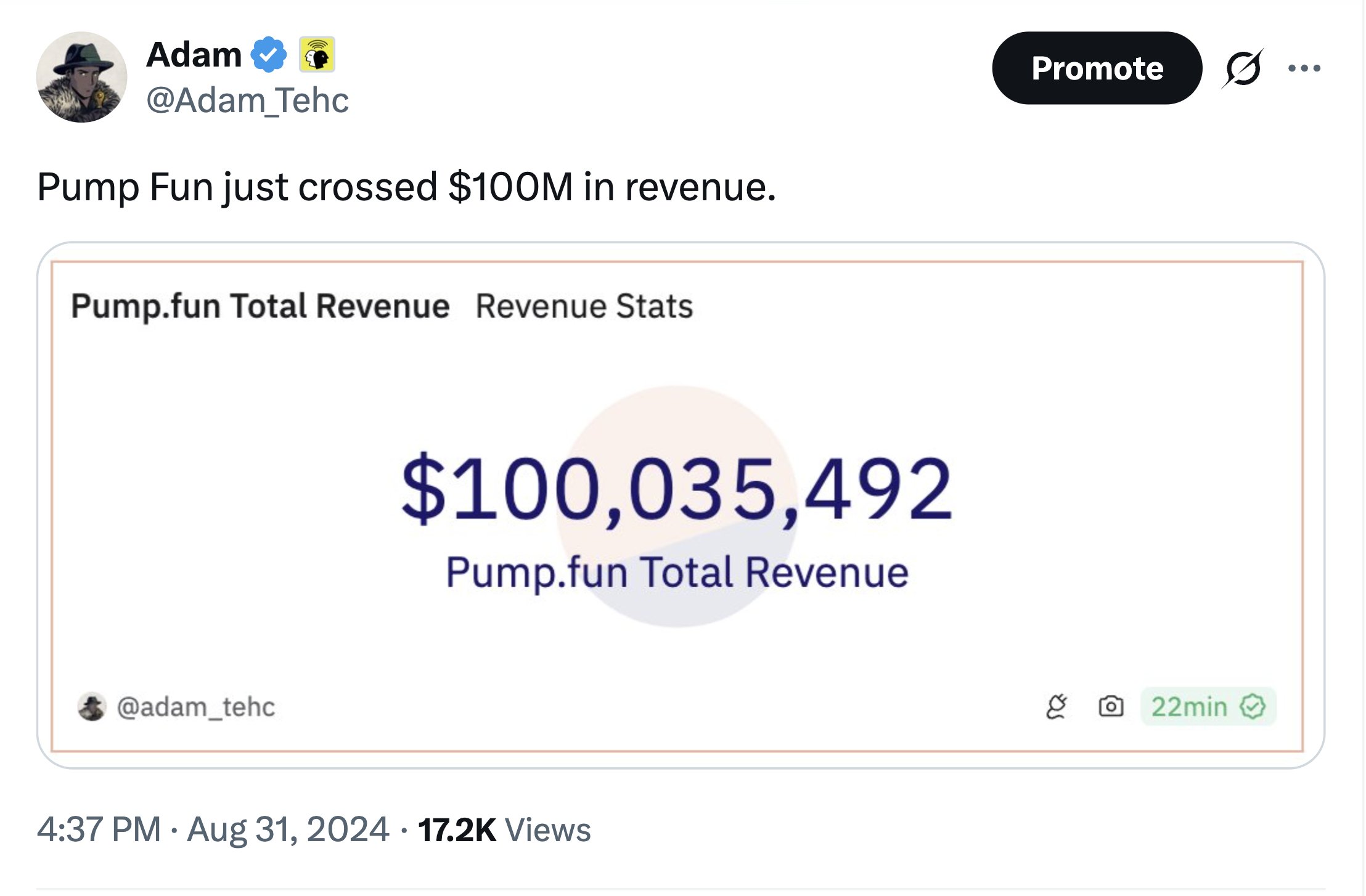Click the camera screenshot icon
The width and height of the screenshot is (1366, 896).
(x=1111, y=706)
